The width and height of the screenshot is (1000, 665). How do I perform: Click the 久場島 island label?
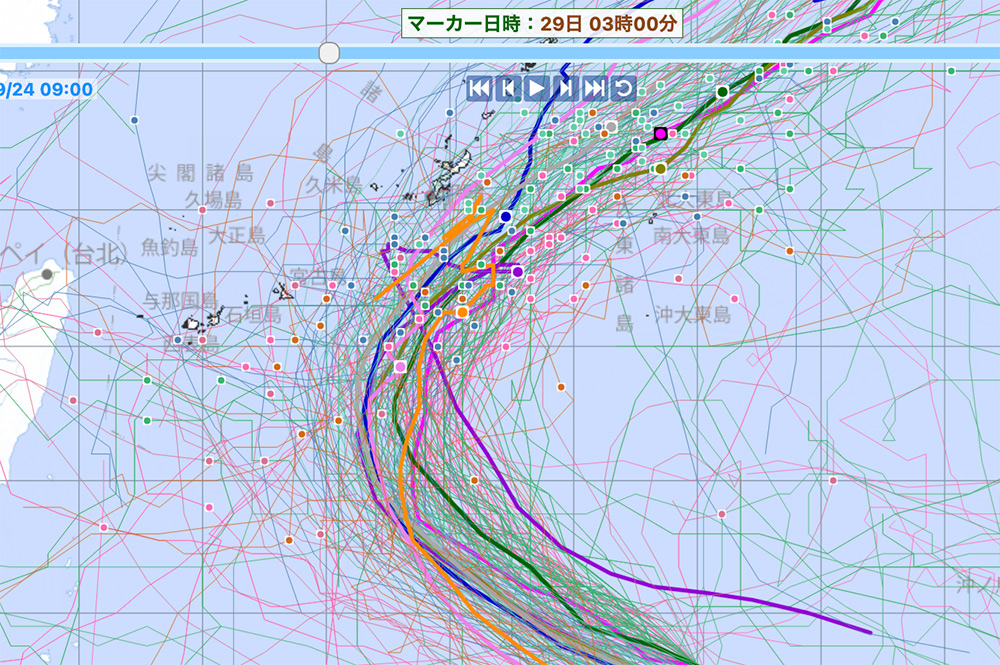coord(214,200)
